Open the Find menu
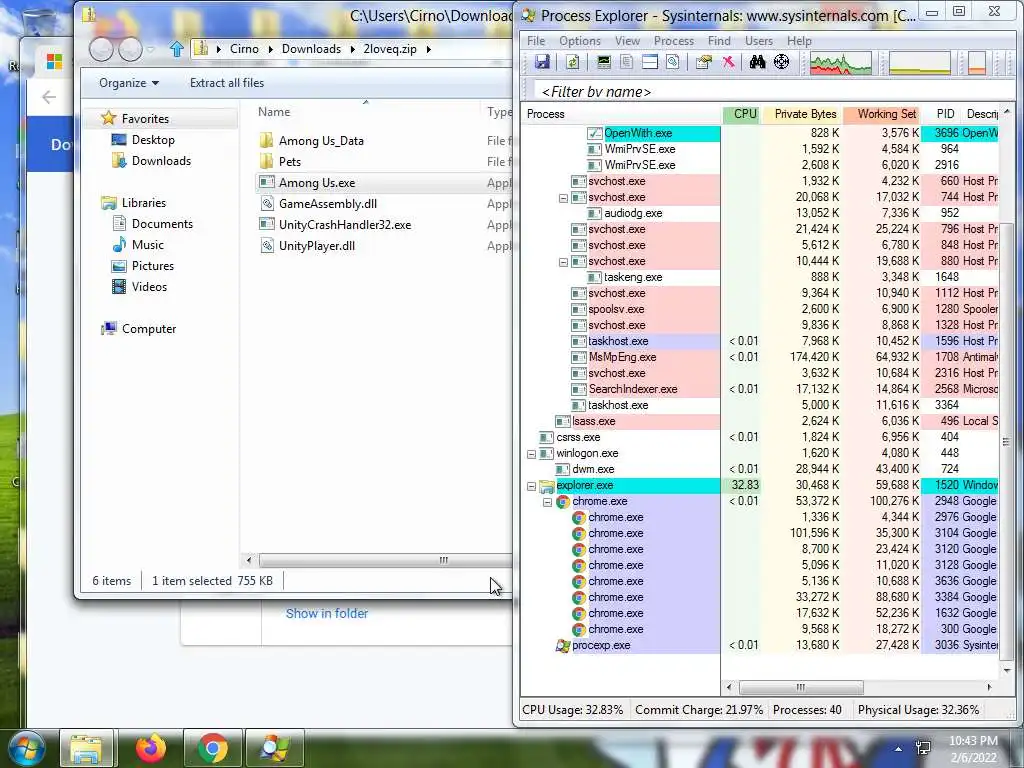The height and width of the screenshot is (768, 1024). 719,40
